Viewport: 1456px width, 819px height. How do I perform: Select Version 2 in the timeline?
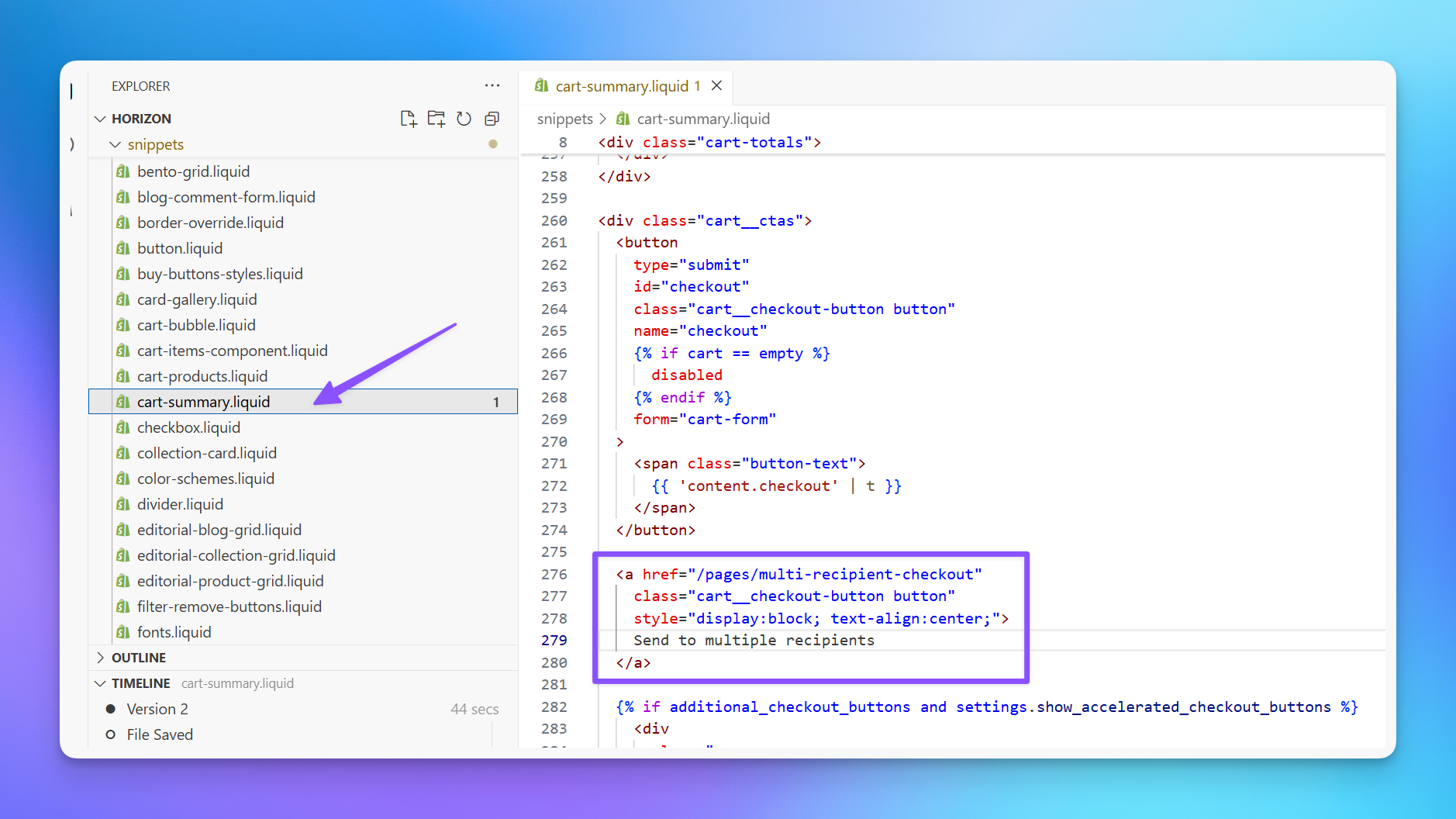coord(157,709)
